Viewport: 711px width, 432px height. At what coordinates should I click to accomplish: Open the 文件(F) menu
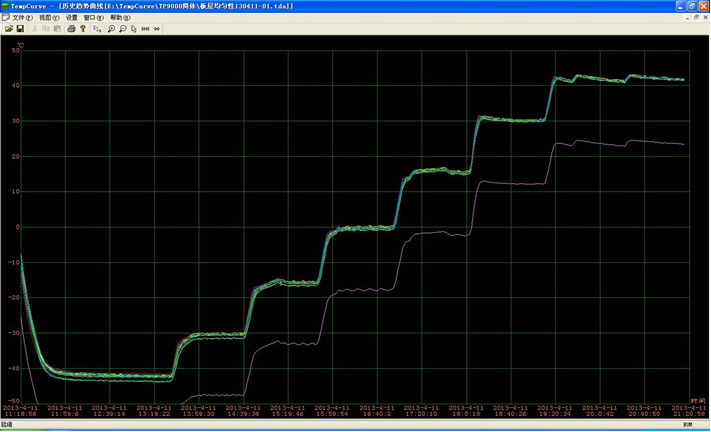click(21, 18)
